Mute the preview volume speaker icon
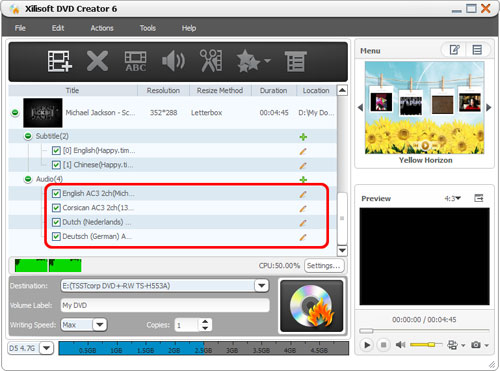This screenshot has height=371, width=500. pos(400,345)
